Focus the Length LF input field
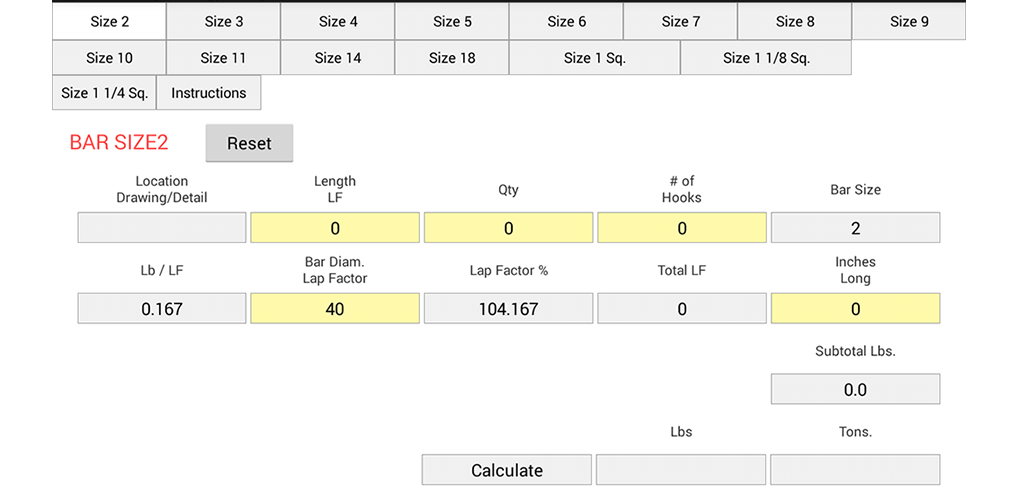Viewport: 1024px width, 500px height. click(x=335, y=228)
